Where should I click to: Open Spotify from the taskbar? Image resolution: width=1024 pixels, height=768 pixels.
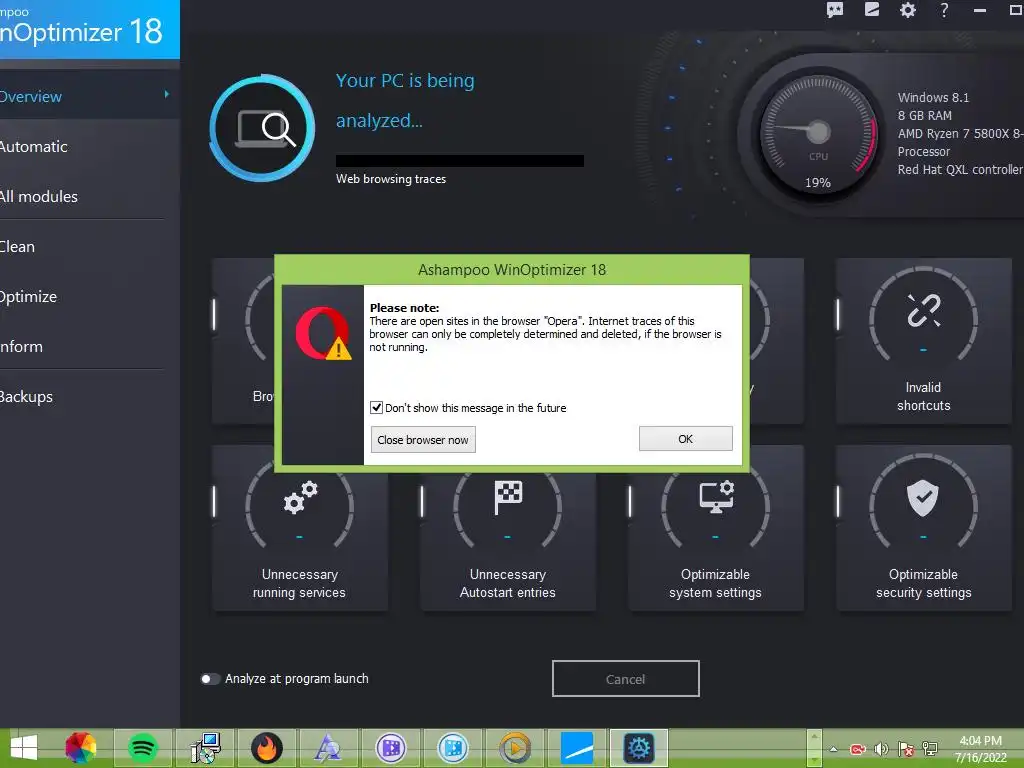point(142,748)
